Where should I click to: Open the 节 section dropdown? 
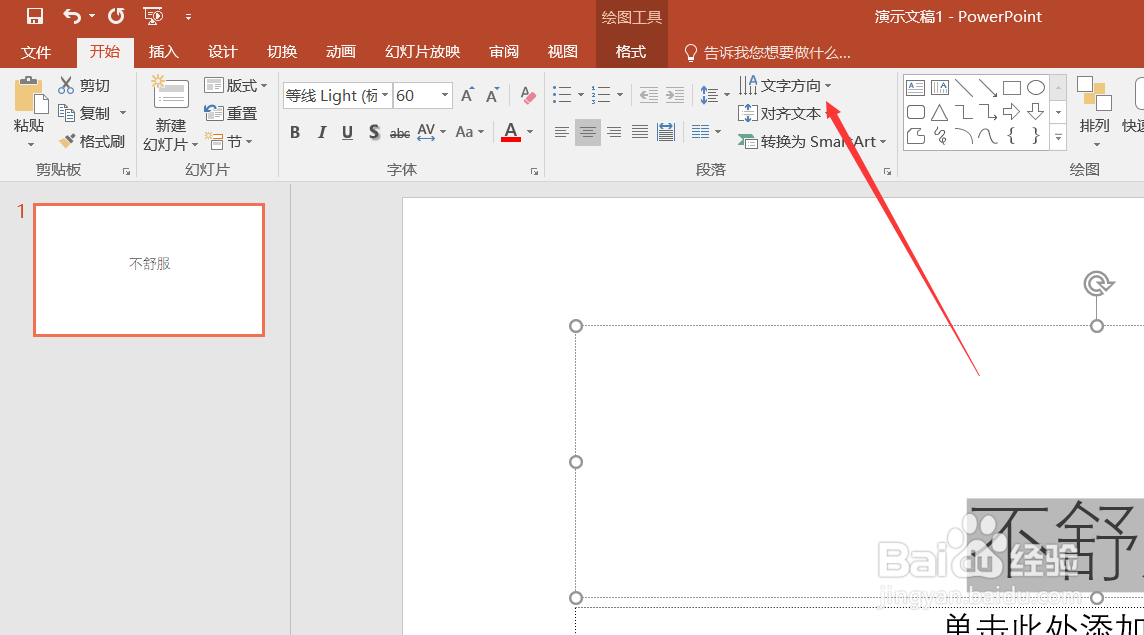point(228,141)
